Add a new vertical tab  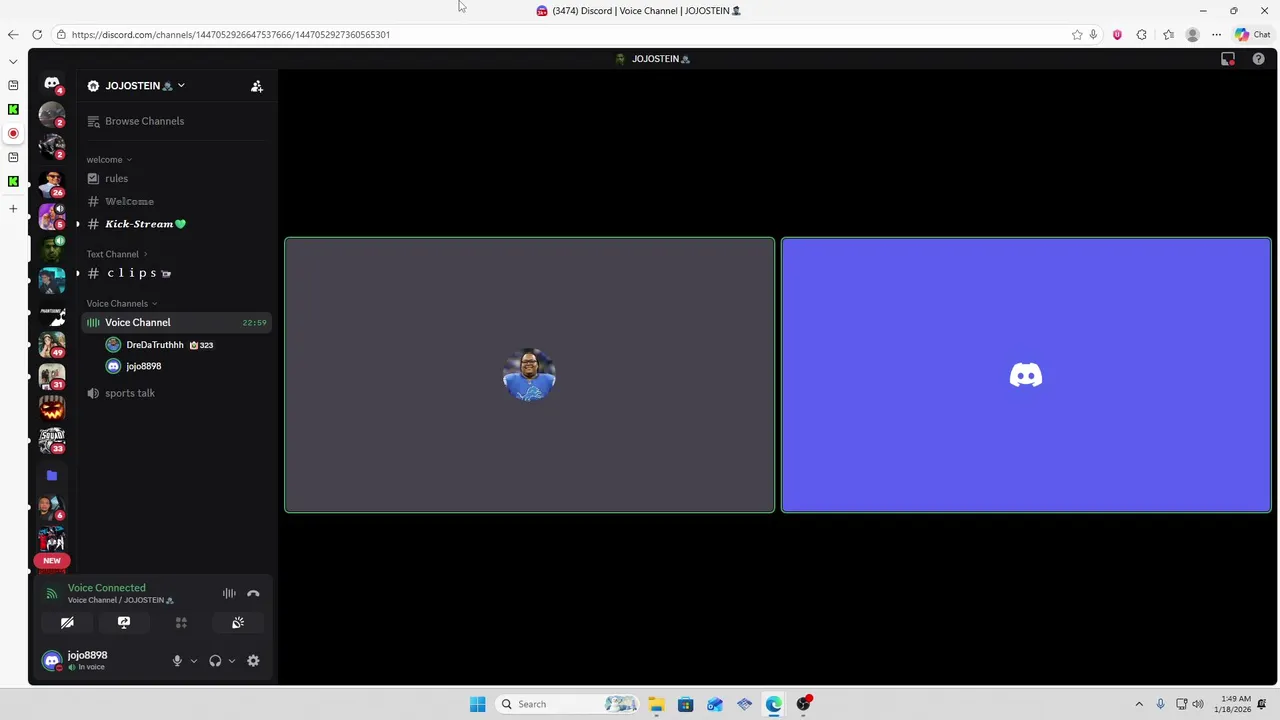click(x=13, y=209)
